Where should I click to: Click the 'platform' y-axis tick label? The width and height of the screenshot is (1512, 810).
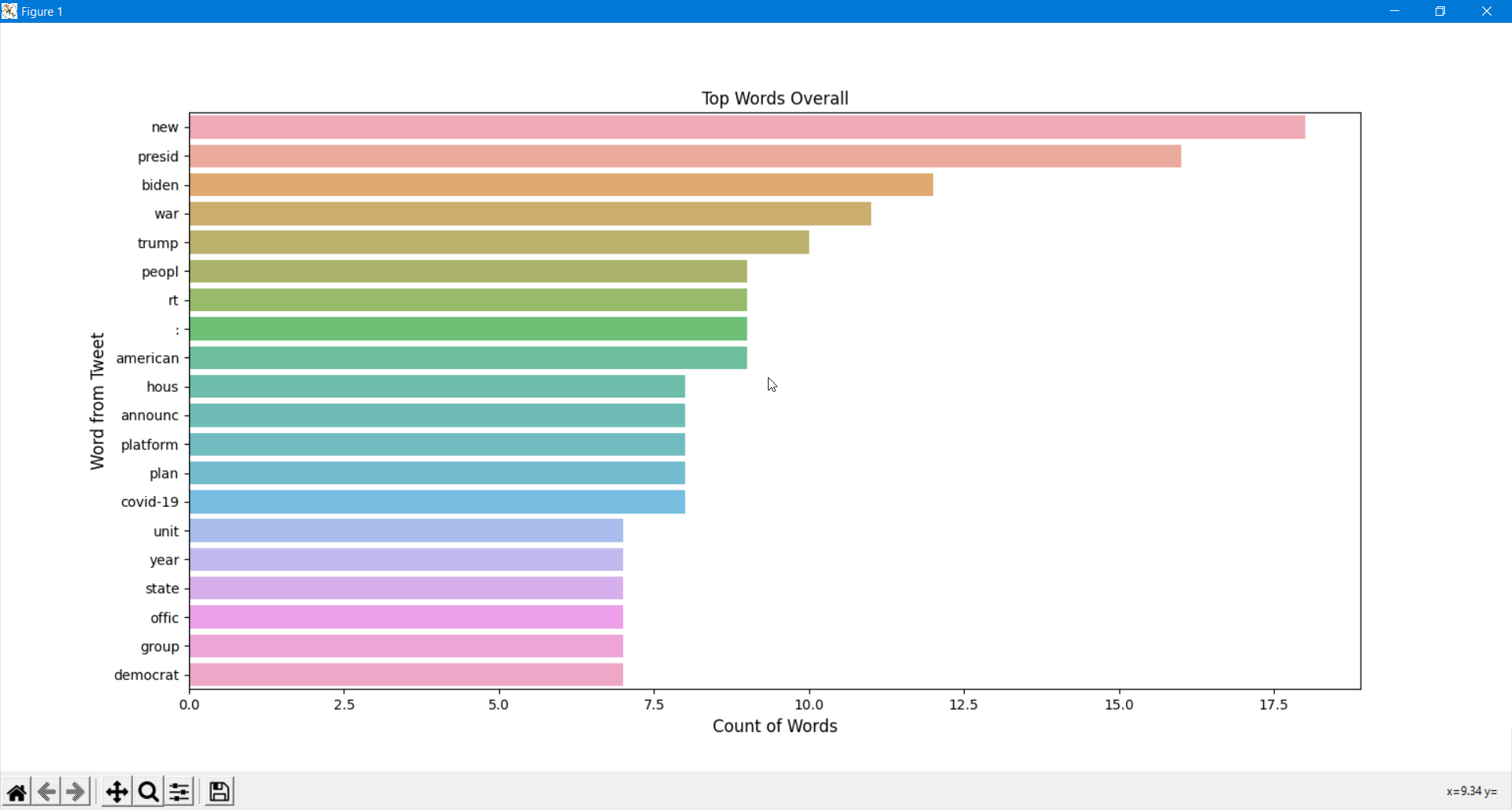tap(150, 446)
